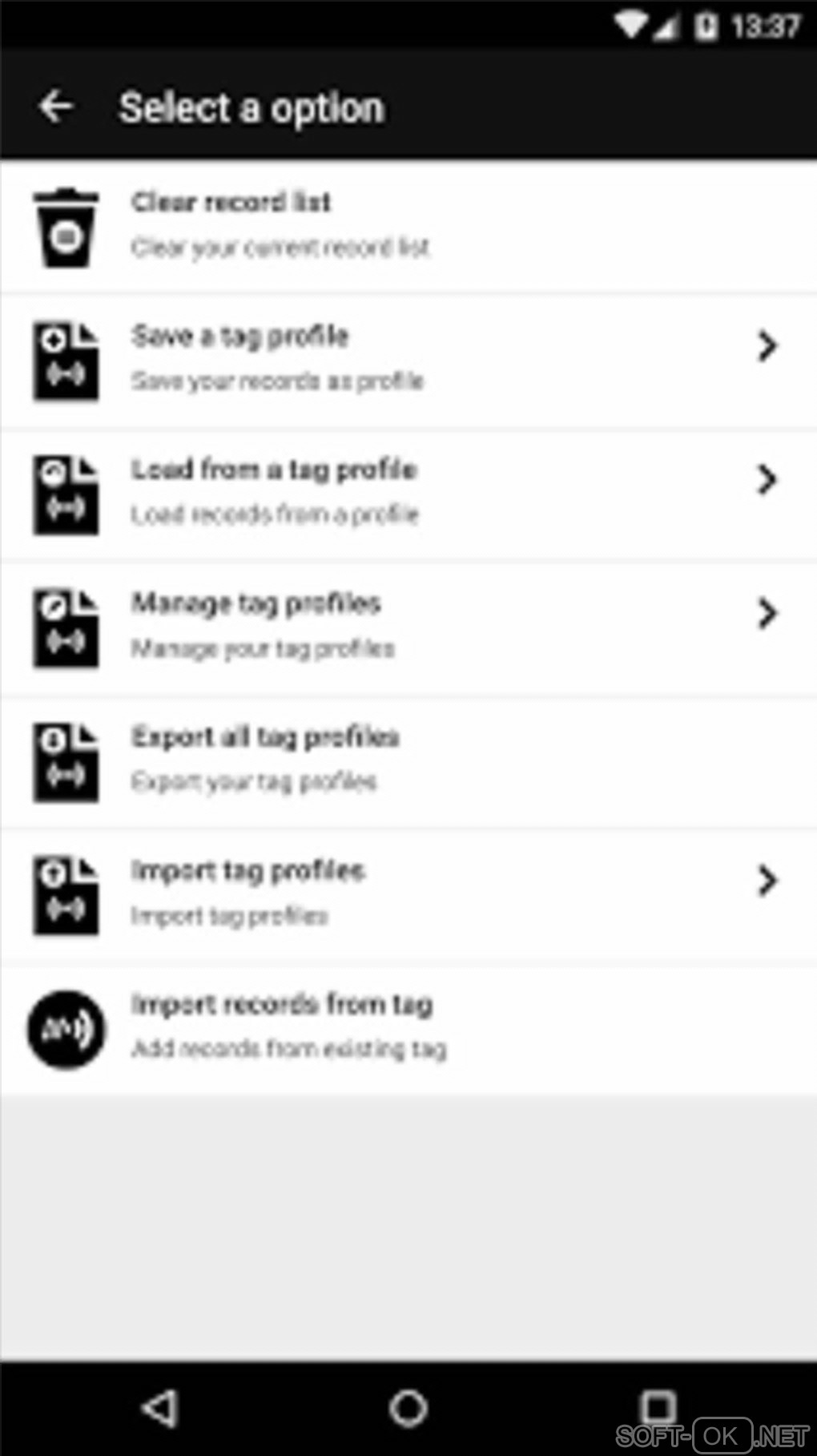Click the Save a tag profile icon

(66, 361)
